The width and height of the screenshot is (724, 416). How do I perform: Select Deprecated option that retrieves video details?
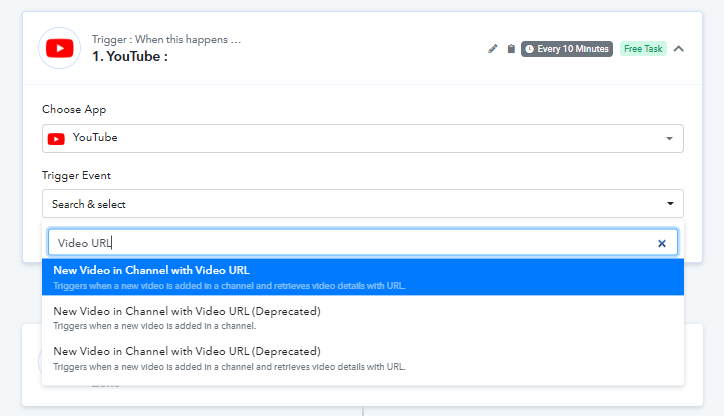coord(362,358)
